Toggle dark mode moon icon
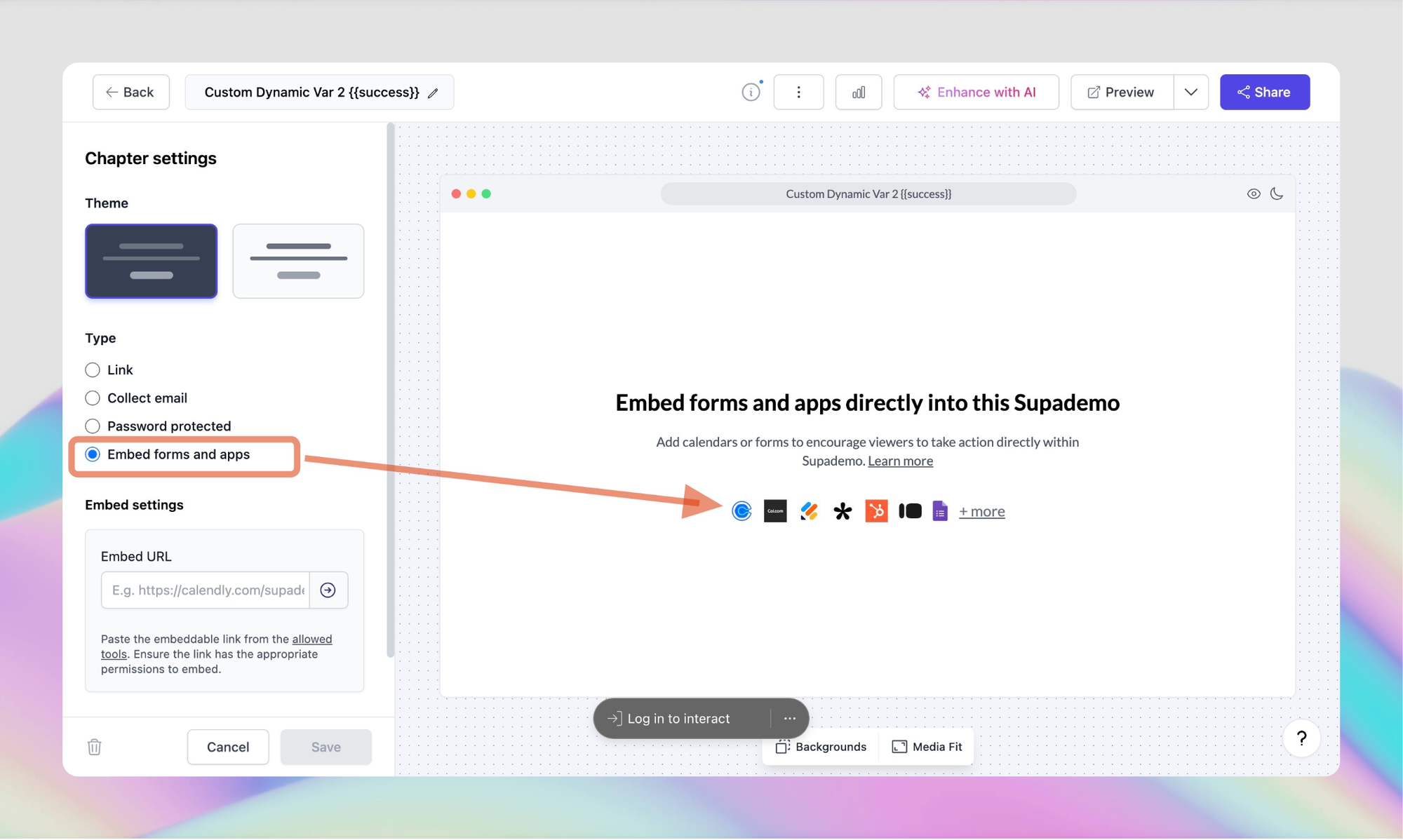The height and width of the screenshot is (840, 1403). click(x=1277, y=194)
